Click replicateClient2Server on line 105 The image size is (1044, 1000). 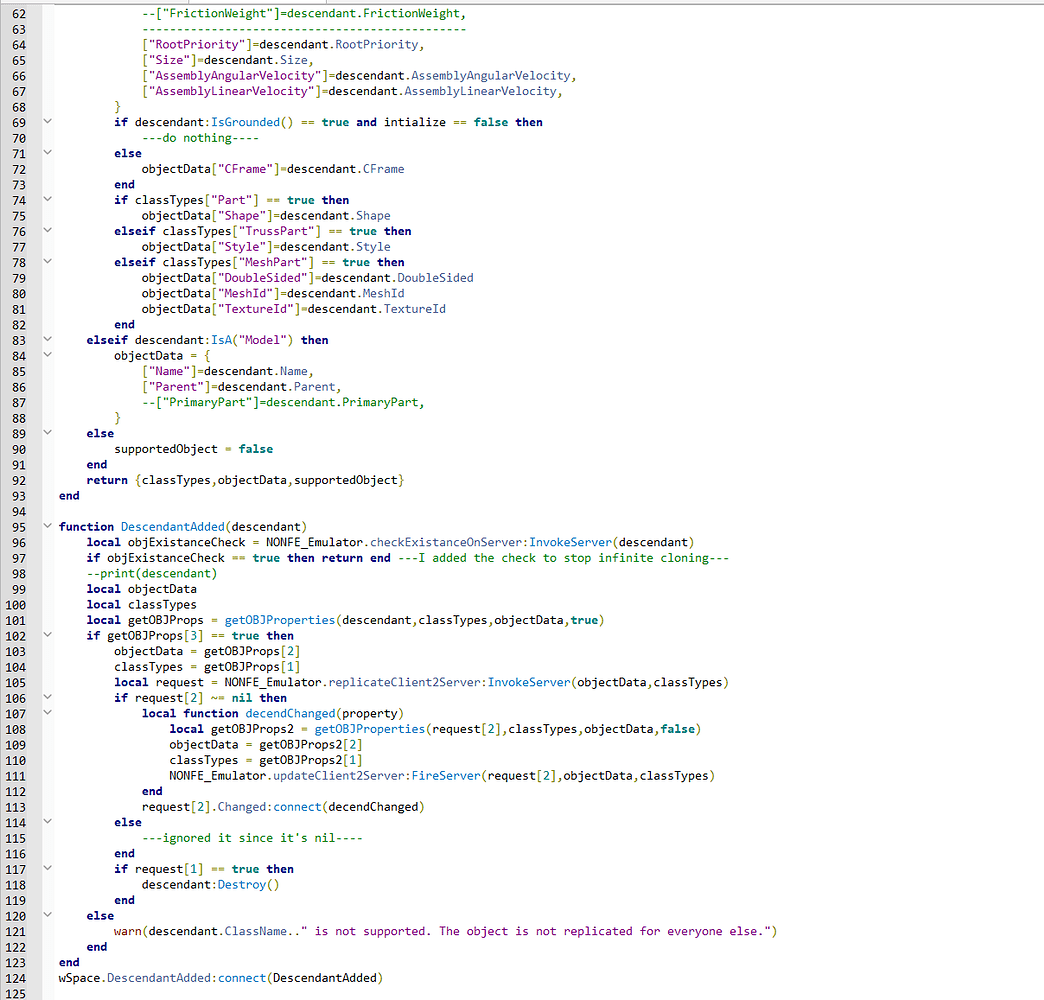click(404, 682)
